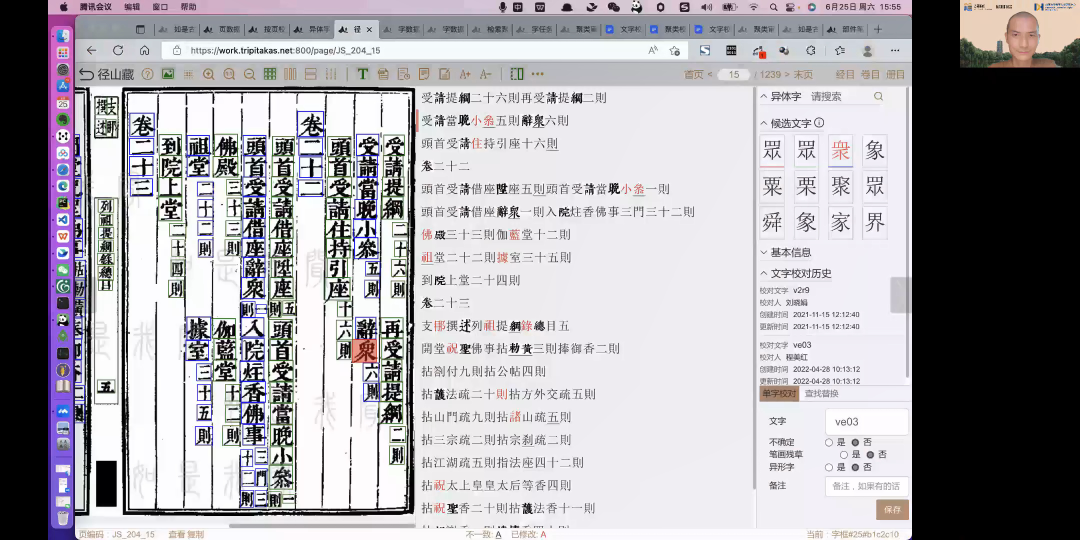Select 是 for 不确定
Screen dimensions: 1080x540
click(829, 442)
